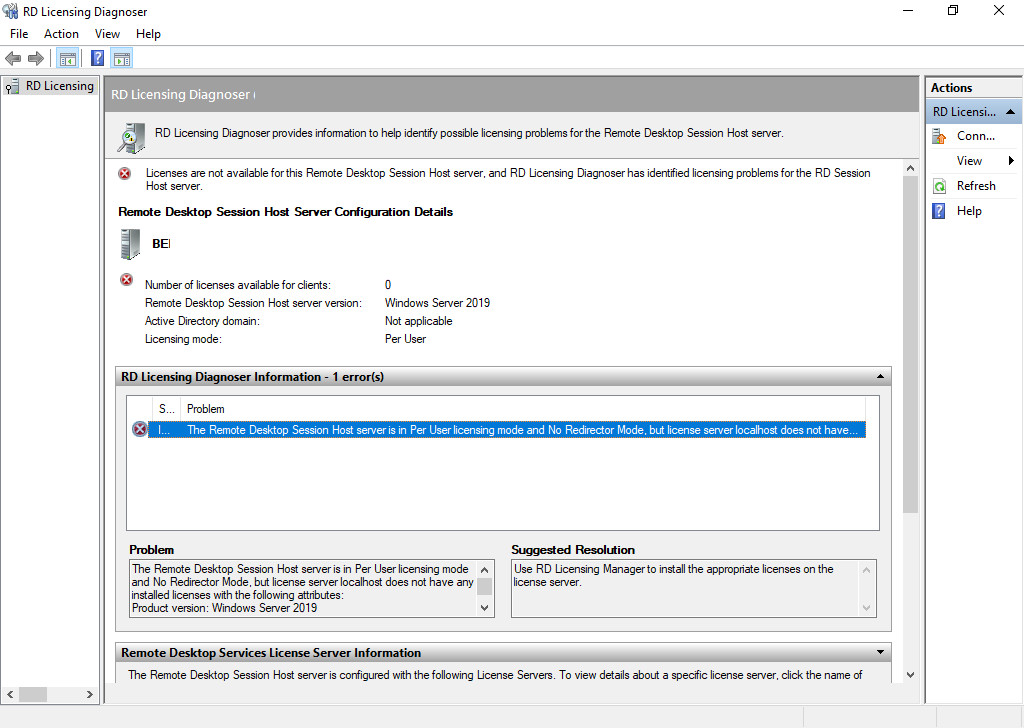
Task: Select the Per User licensing error row
Action: [x=500, y=430]
